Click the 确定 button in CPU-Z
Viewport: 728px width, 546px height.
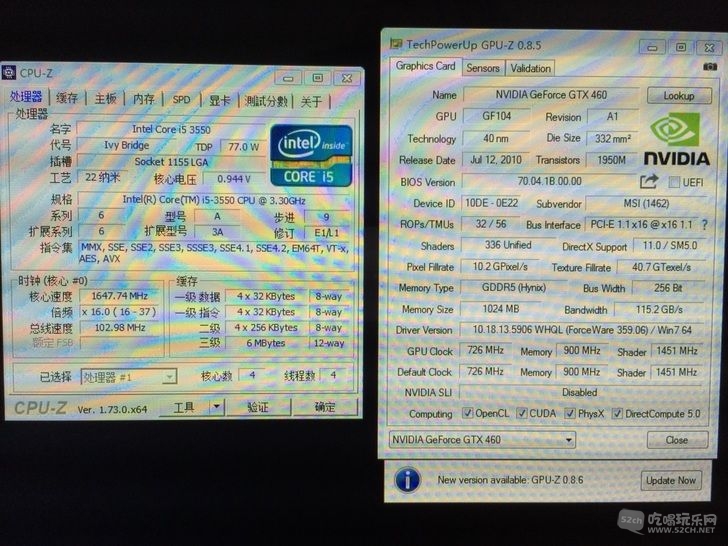325,407
